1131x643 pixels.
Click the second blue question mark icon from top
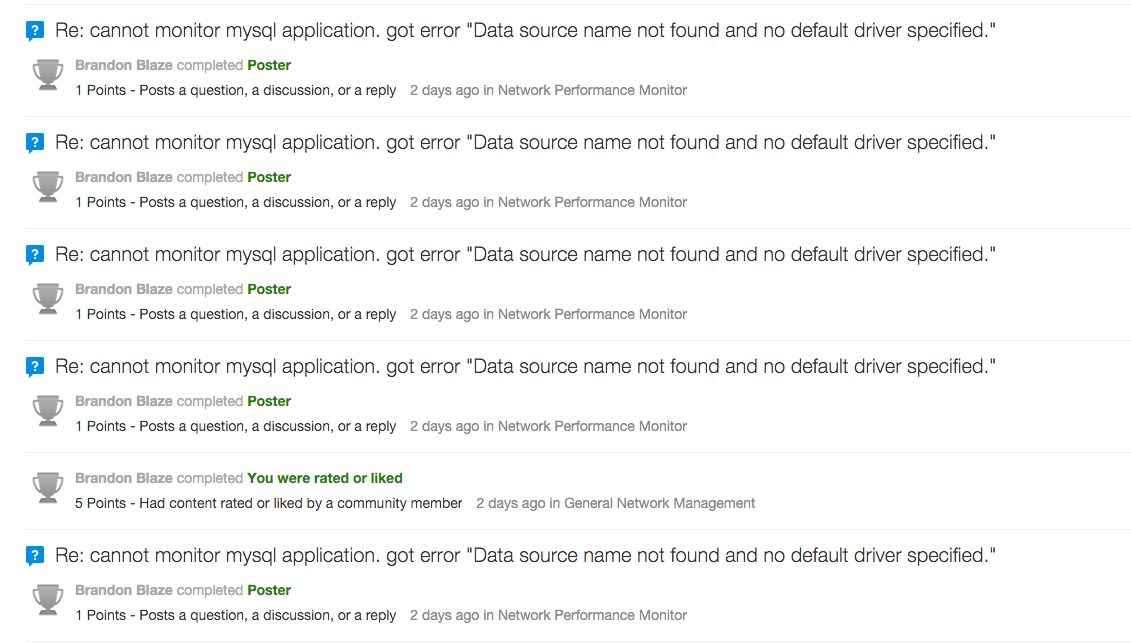click(35, 144)
